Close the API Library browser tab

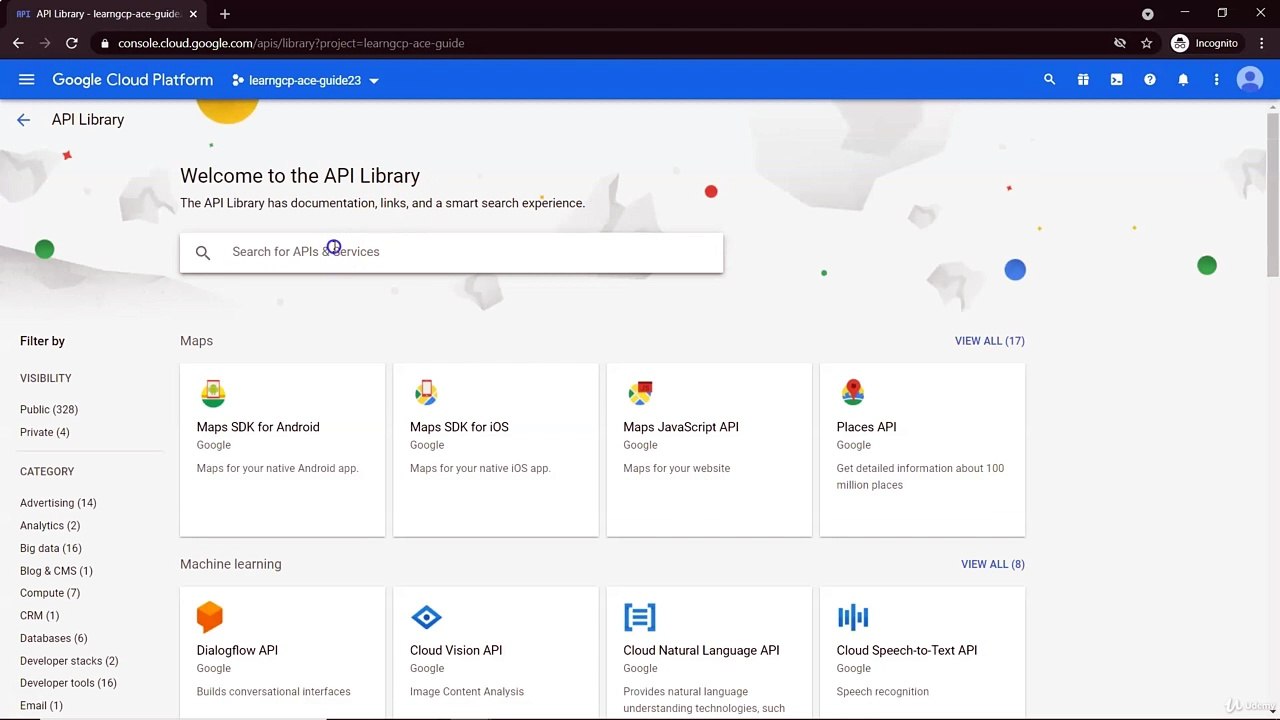point(193,14)
